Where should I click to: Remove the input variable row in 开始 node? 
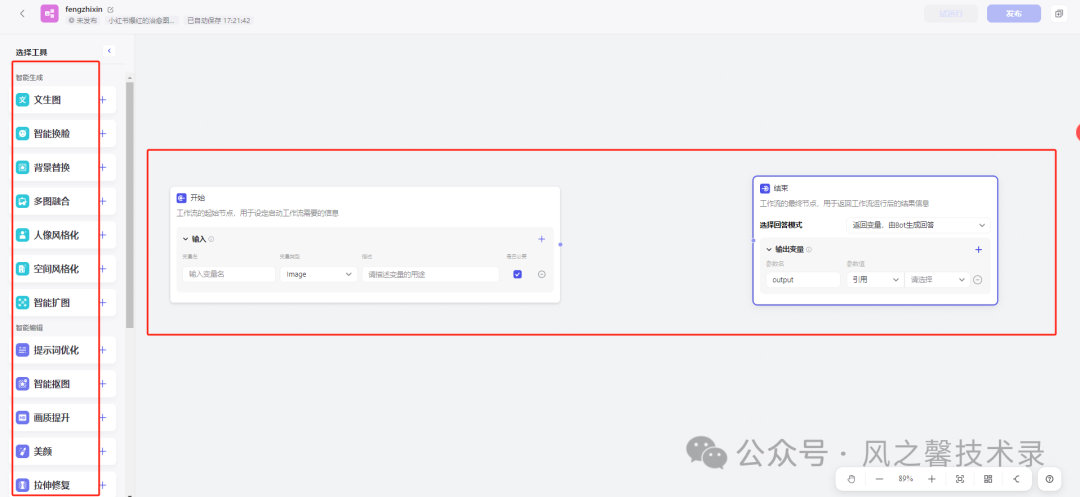click(541, 274)
